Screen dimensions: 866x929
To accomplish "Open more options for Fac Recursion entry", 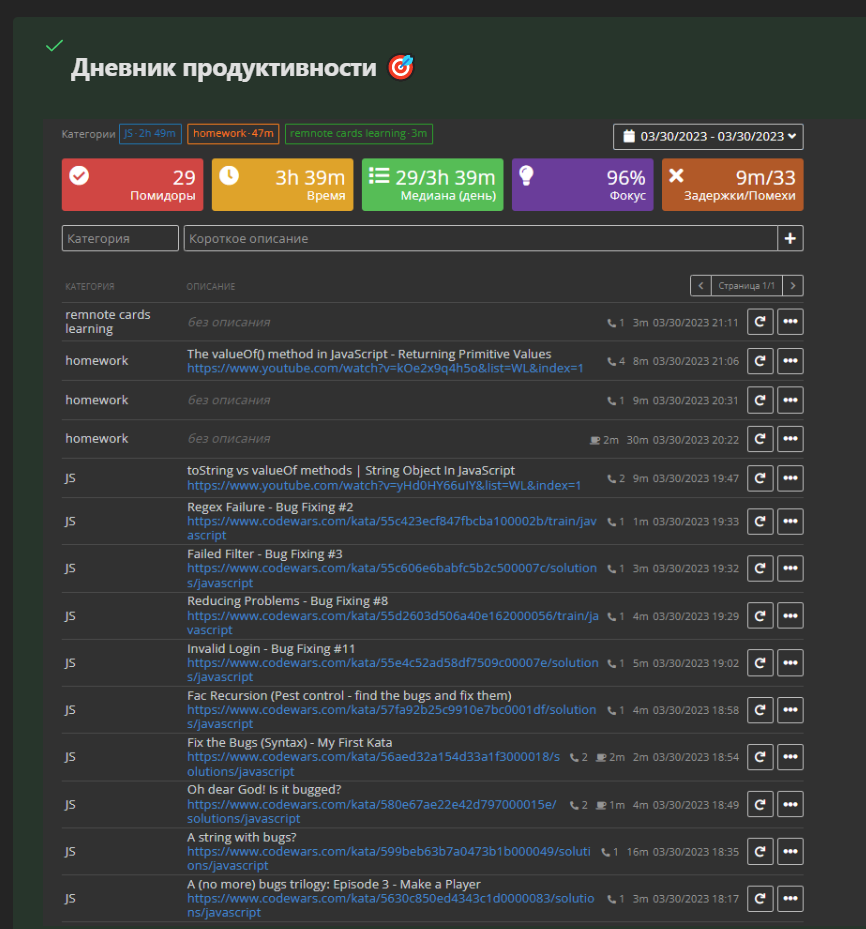I will click(790, 710).
